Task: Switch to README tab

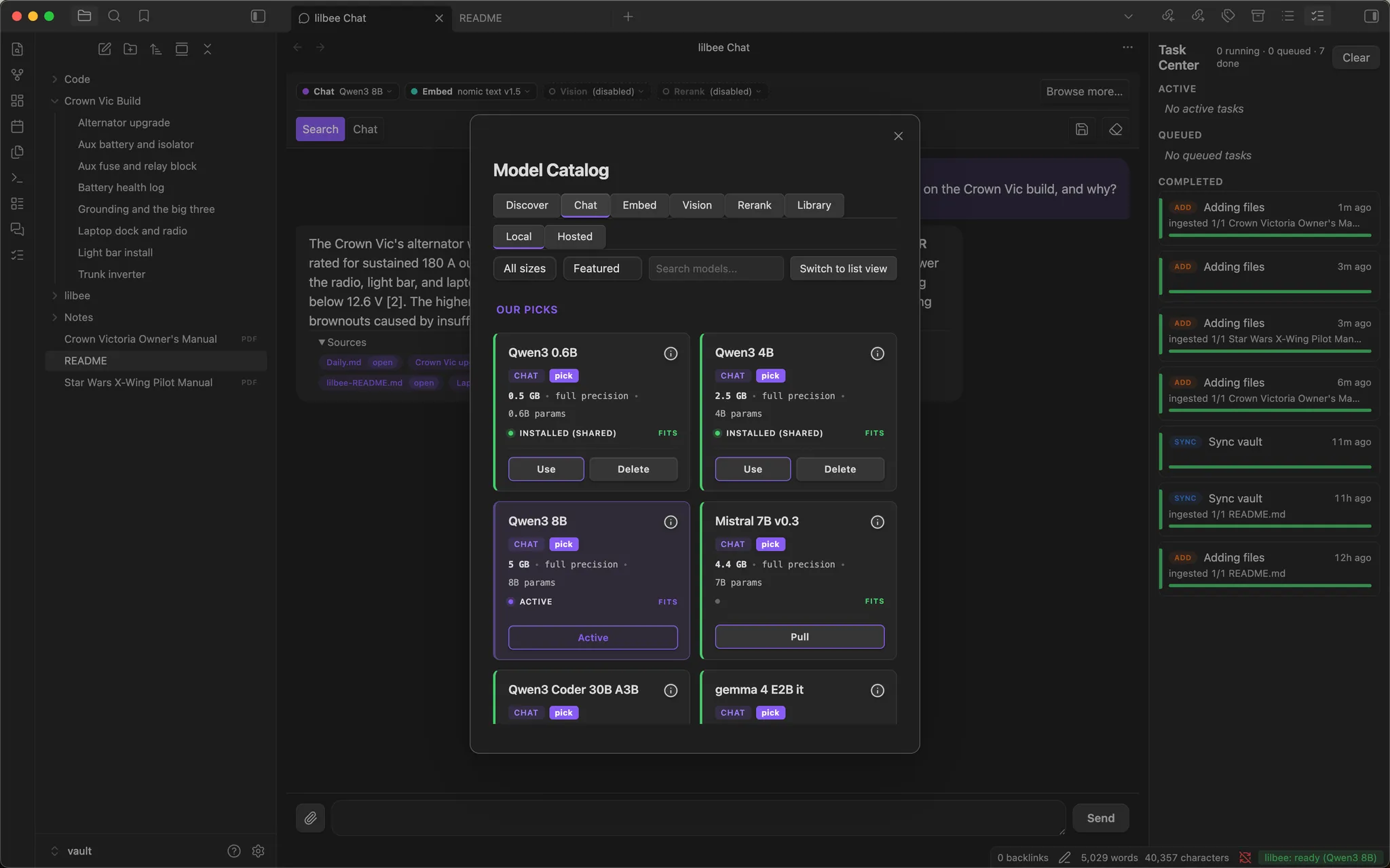Action: pos(481,18)
